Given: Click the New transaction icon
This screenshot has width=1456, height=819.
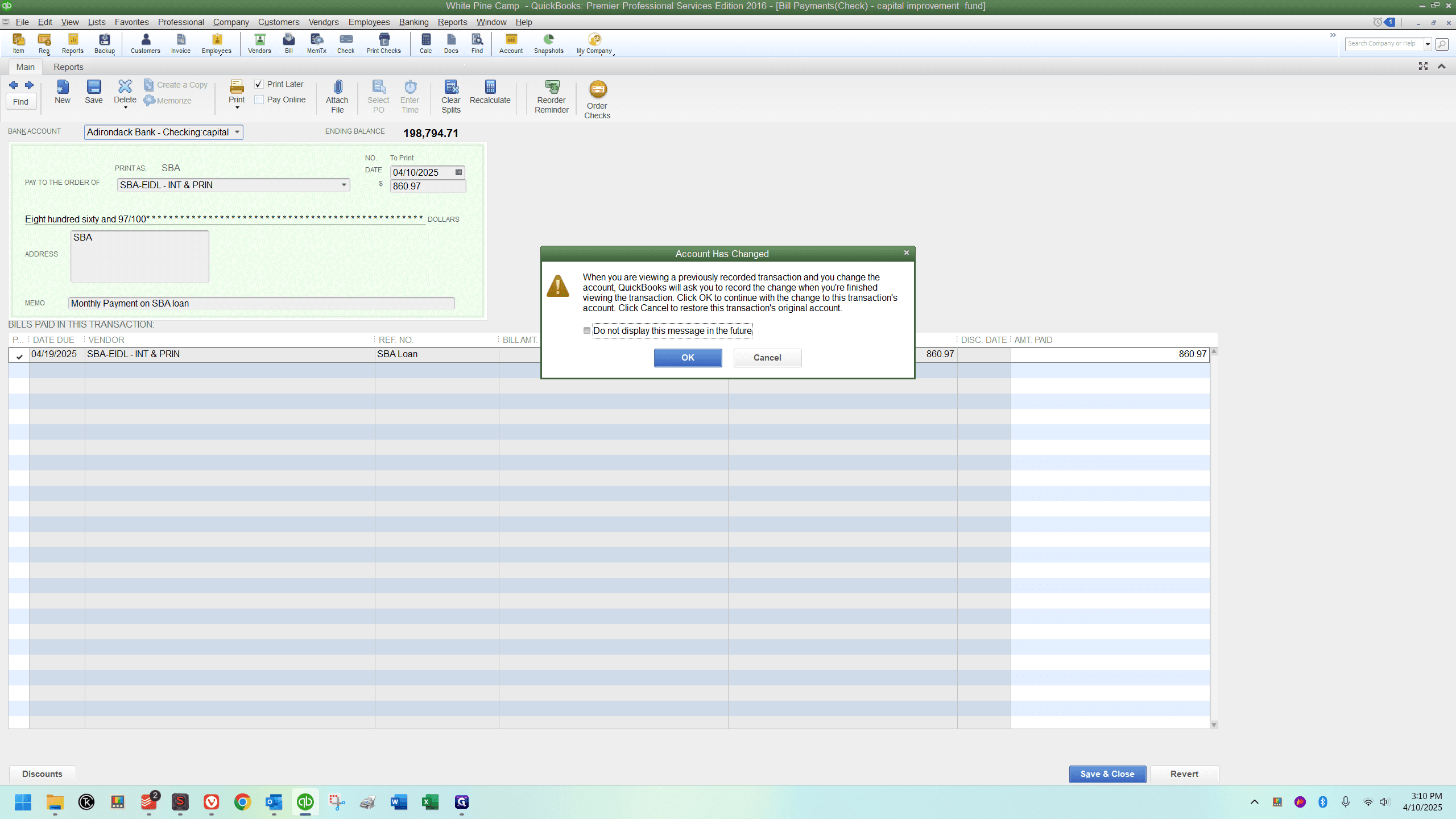Looking at the screenshot, I should pos(63,92).
